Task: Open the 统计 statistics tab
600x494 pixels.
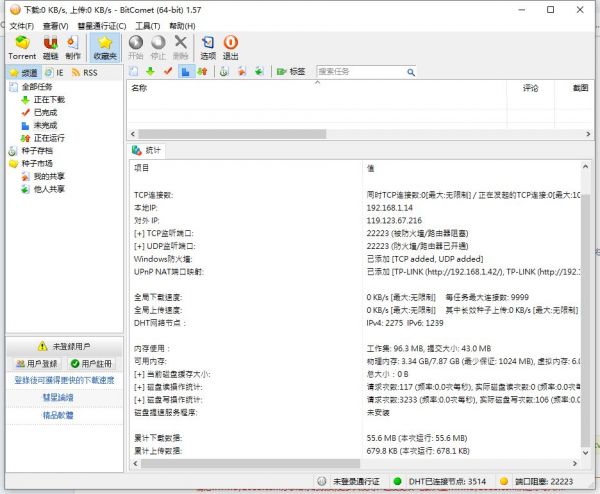Action: (x=147, y=150)
